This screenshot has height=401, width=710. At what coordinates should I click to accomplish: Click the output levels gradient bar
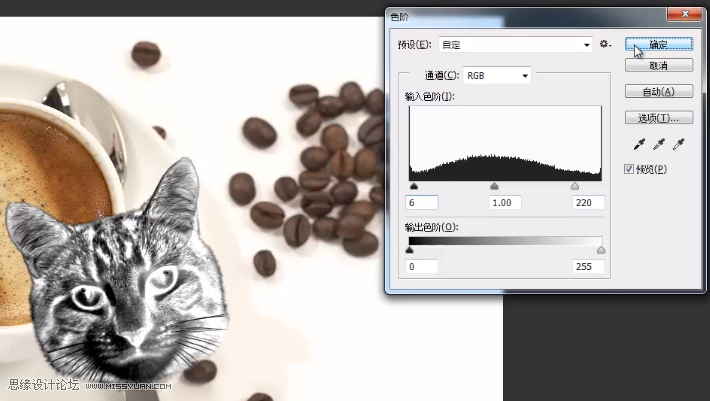[x=505, y=241]
